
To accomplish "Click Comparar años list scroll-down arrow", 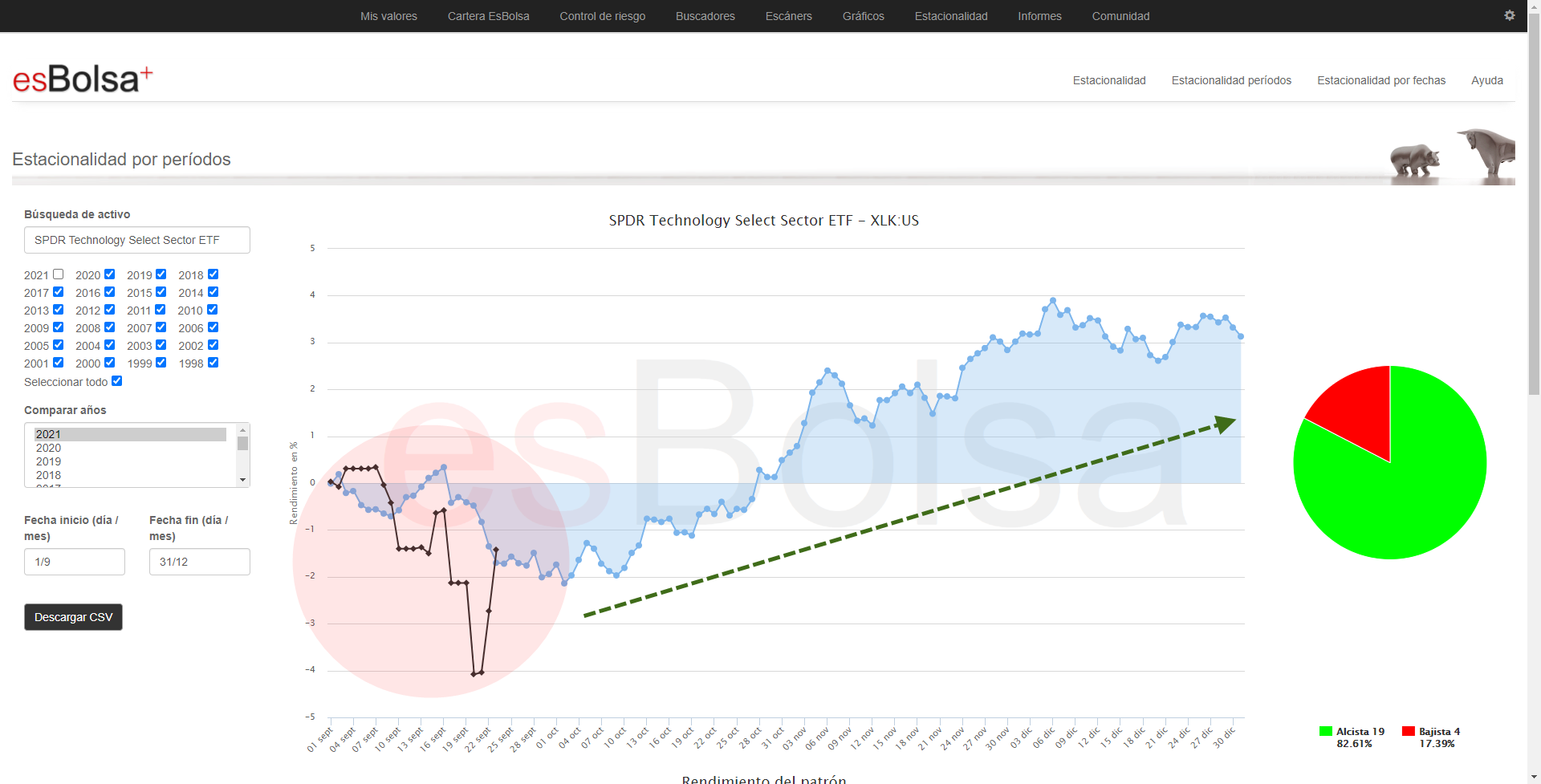I will click(x=242, y=480).
